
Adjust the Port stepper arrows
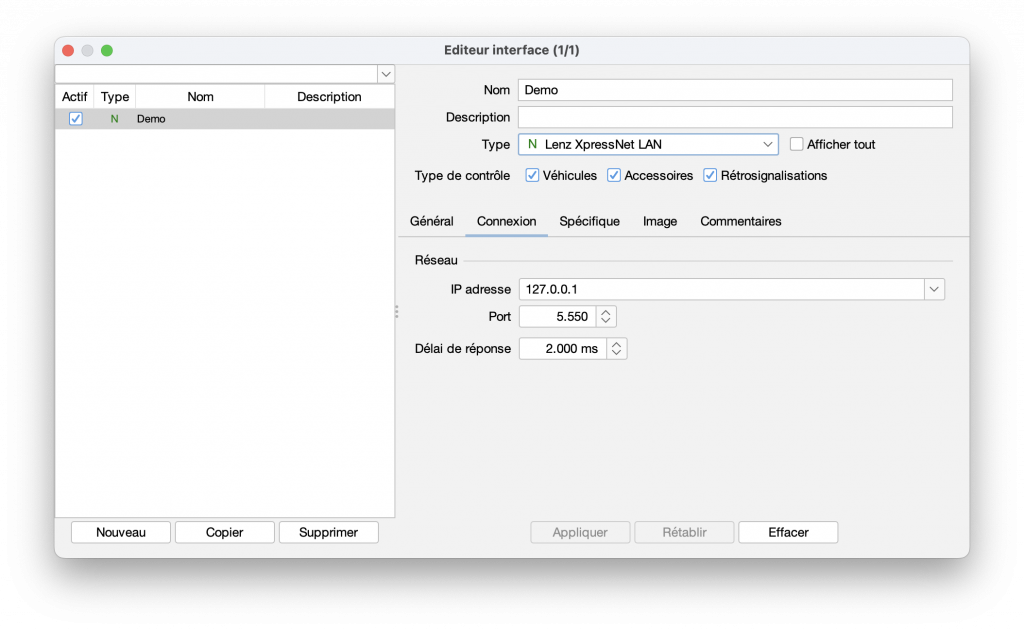tap(606, 317)
